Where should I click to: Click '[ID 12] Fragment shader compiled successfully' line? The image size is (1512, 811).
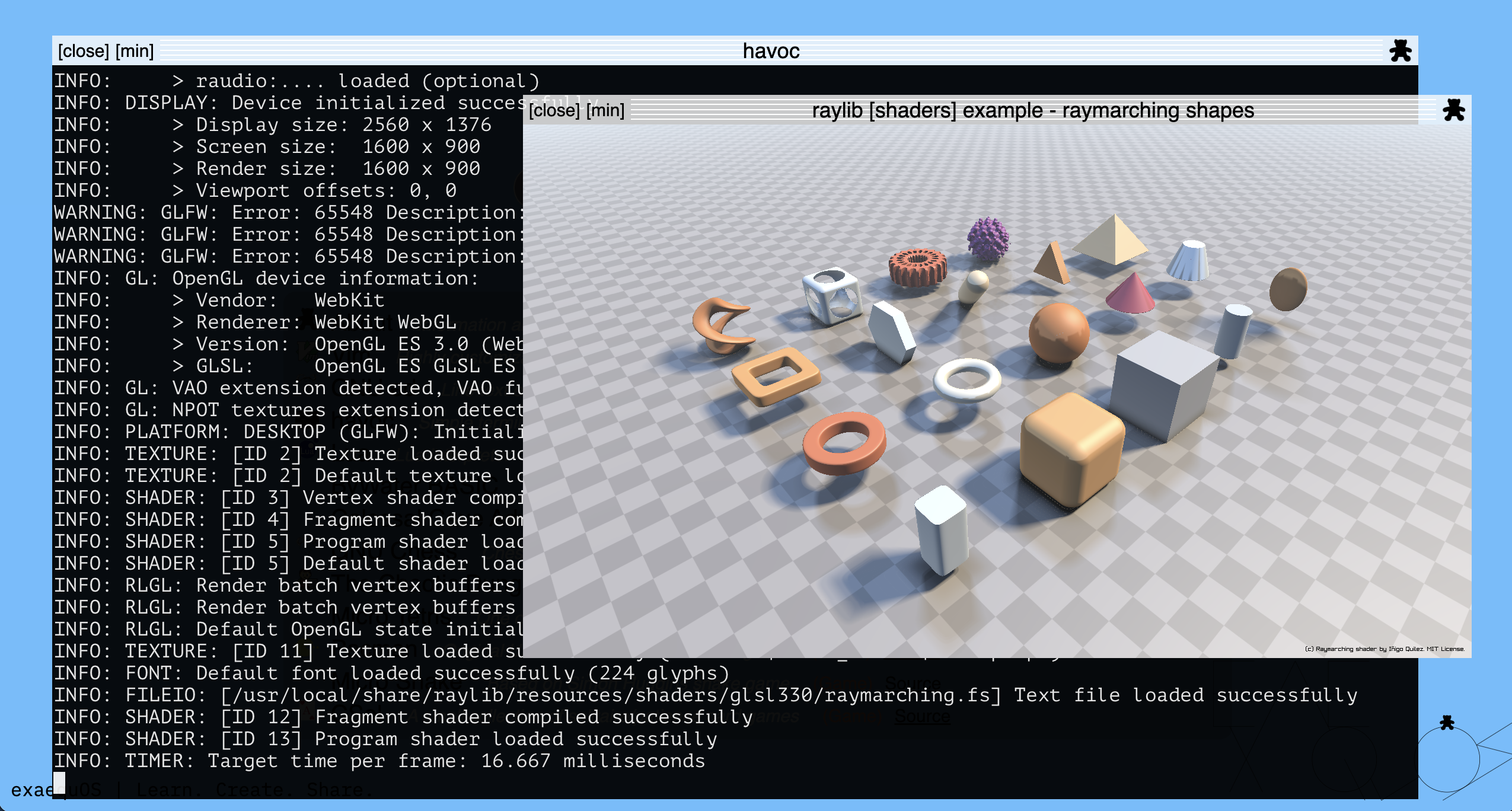tap(404, 717)
